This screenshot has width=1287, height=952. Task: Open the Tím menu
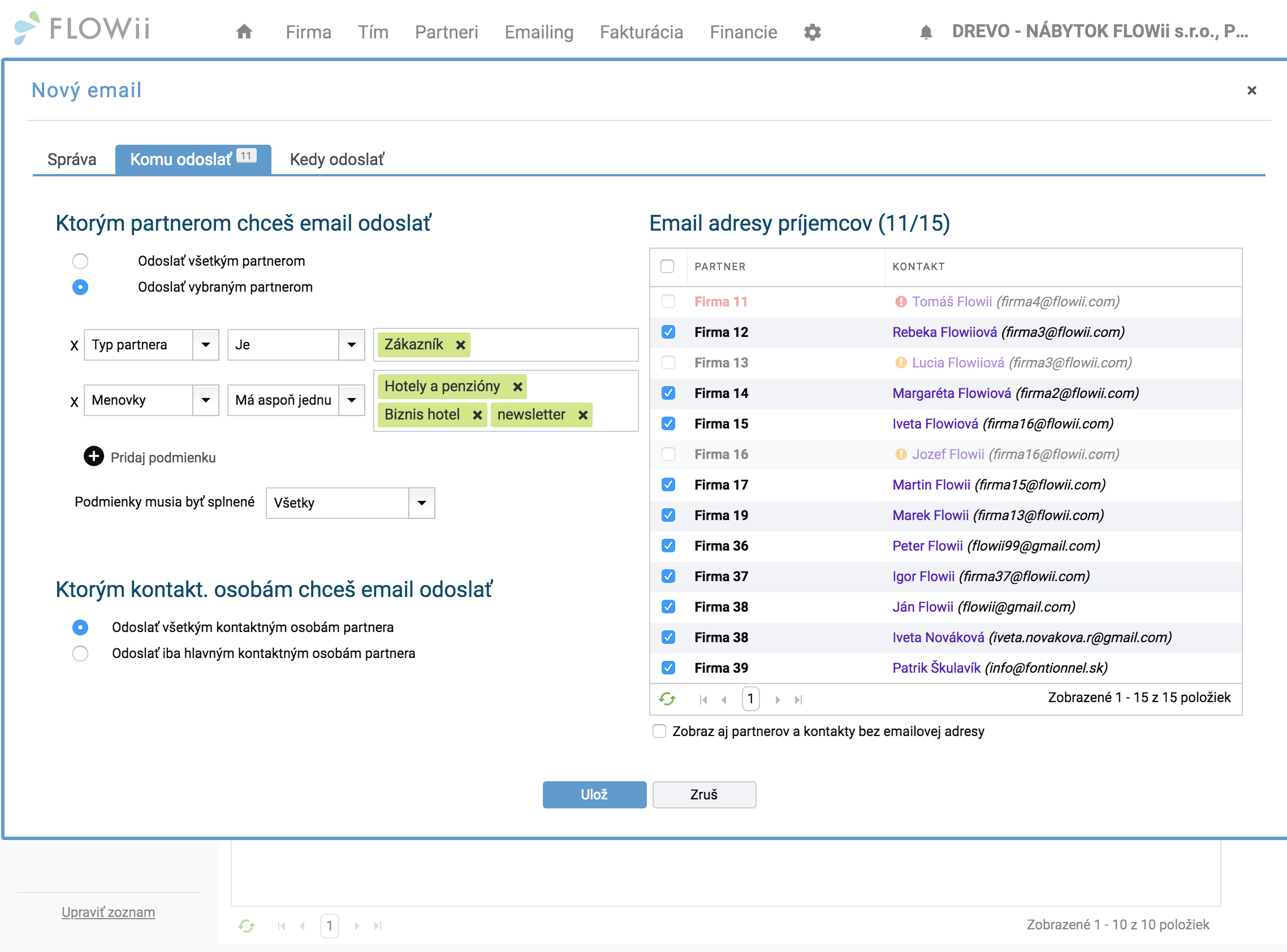tap(373, 32)
